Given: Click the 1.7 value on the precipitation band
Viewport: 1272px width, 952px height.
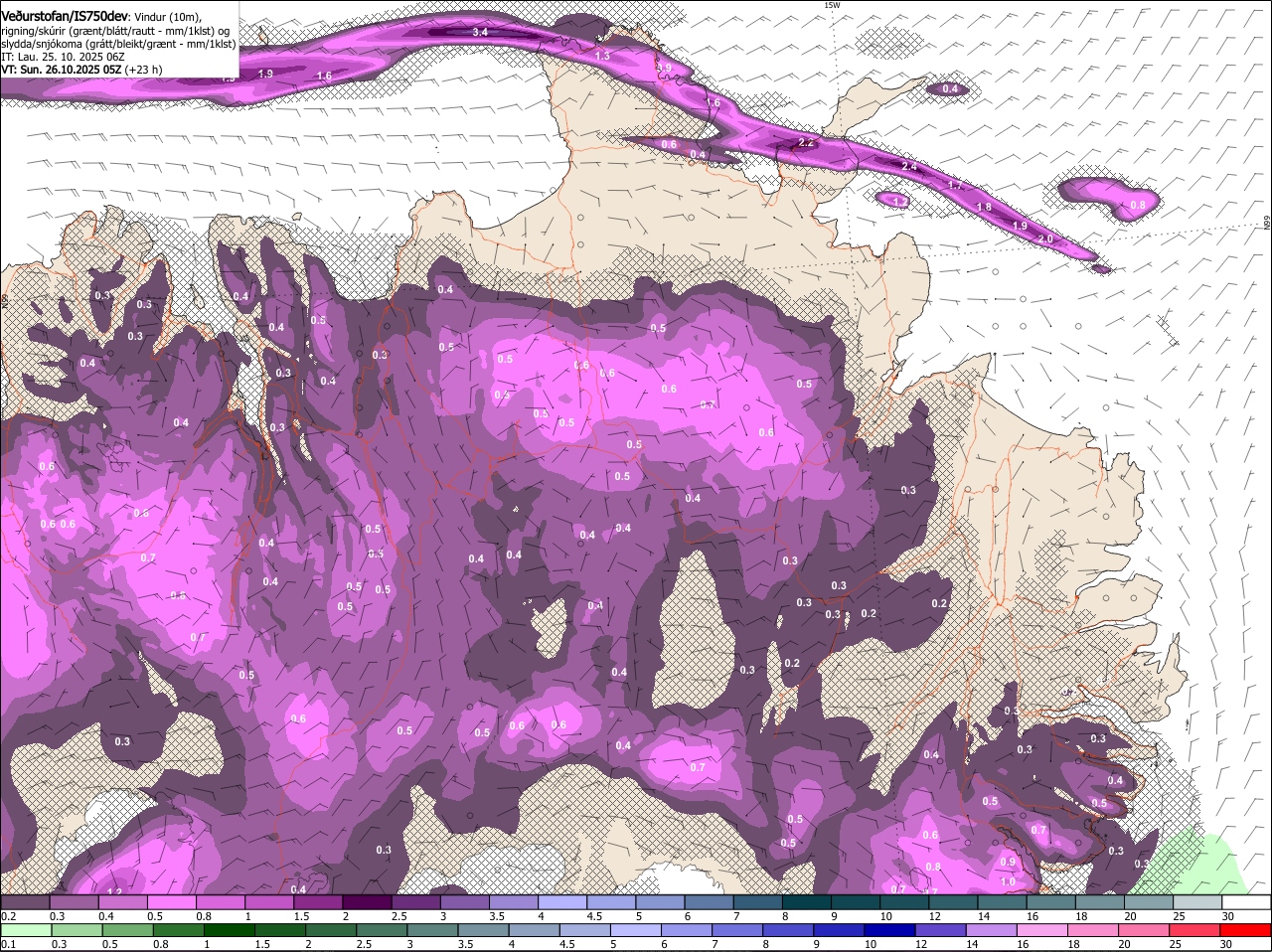Looking at the screenshot, I should 955,185.
